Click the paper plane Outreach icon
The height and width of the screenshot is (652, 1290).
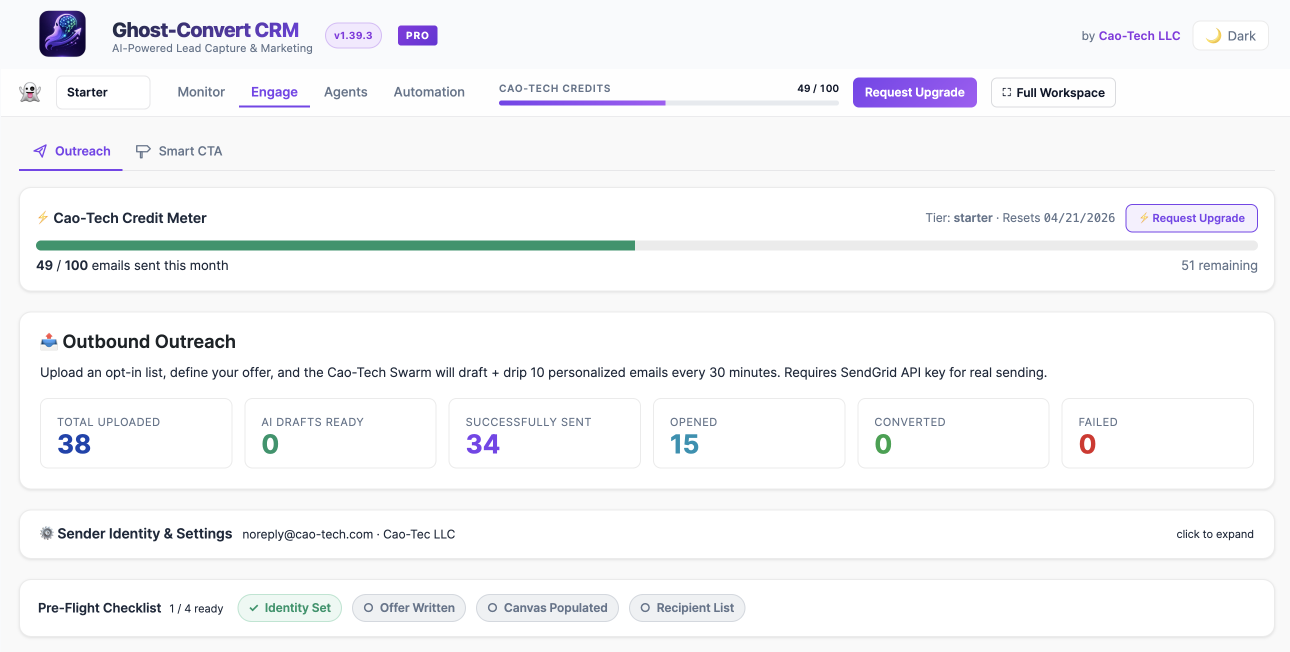[40, 151]
